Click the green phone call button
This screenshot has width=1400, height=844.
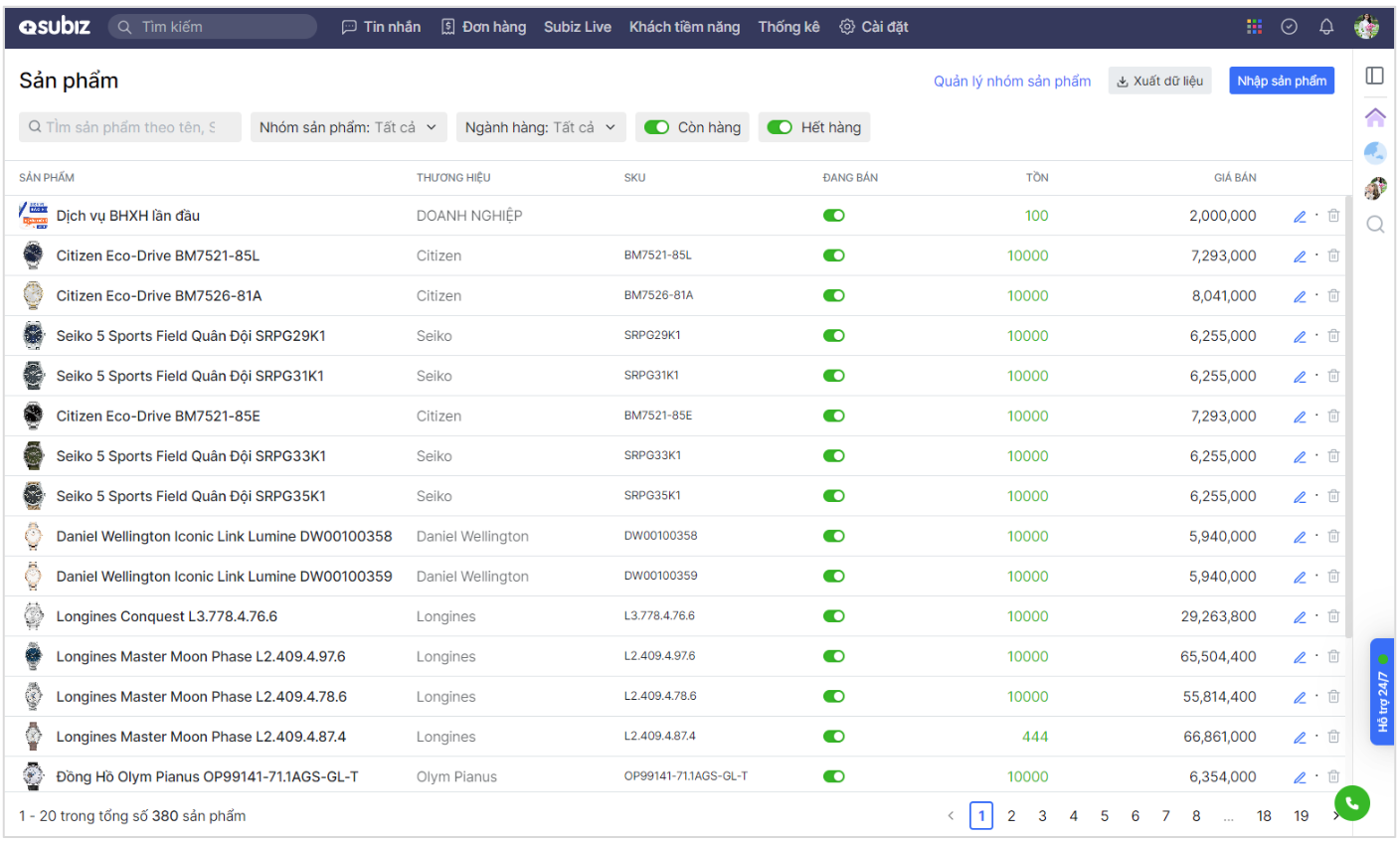[x=1351, y=802]
